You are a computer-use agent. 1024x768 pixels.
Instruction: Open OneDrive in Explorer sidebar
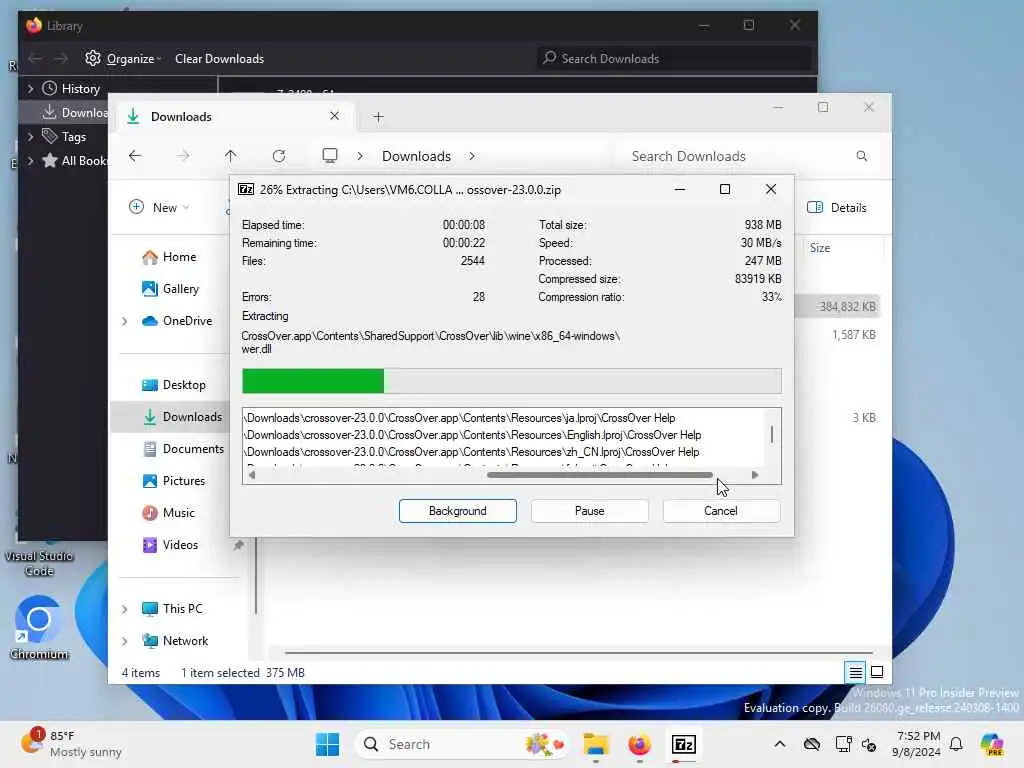(177, 321)
